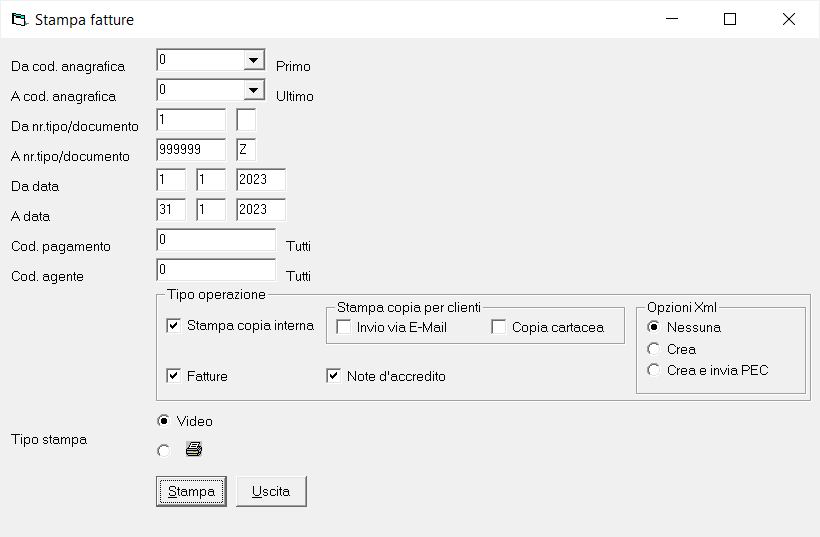This screenshot has height=537, width=820.
Task: Click the A data day field showing 31
Action: tap(171, 210)
